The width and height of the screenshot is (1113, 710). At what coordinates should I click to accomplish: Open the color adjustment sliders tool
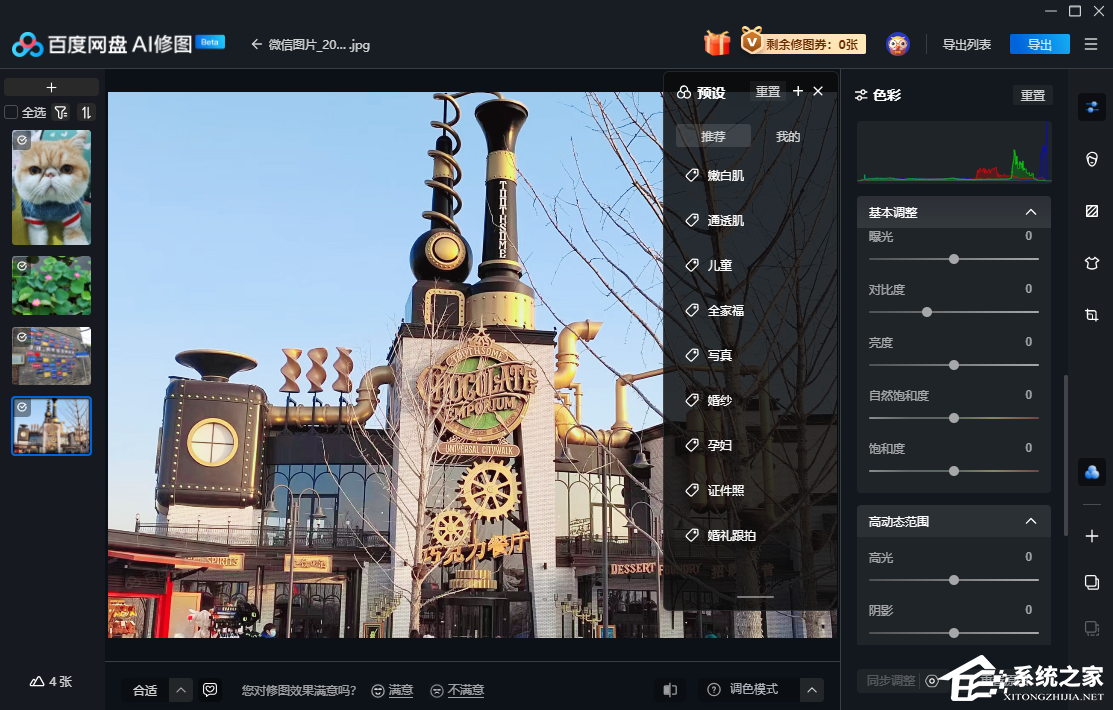(x=1092, y=107)
